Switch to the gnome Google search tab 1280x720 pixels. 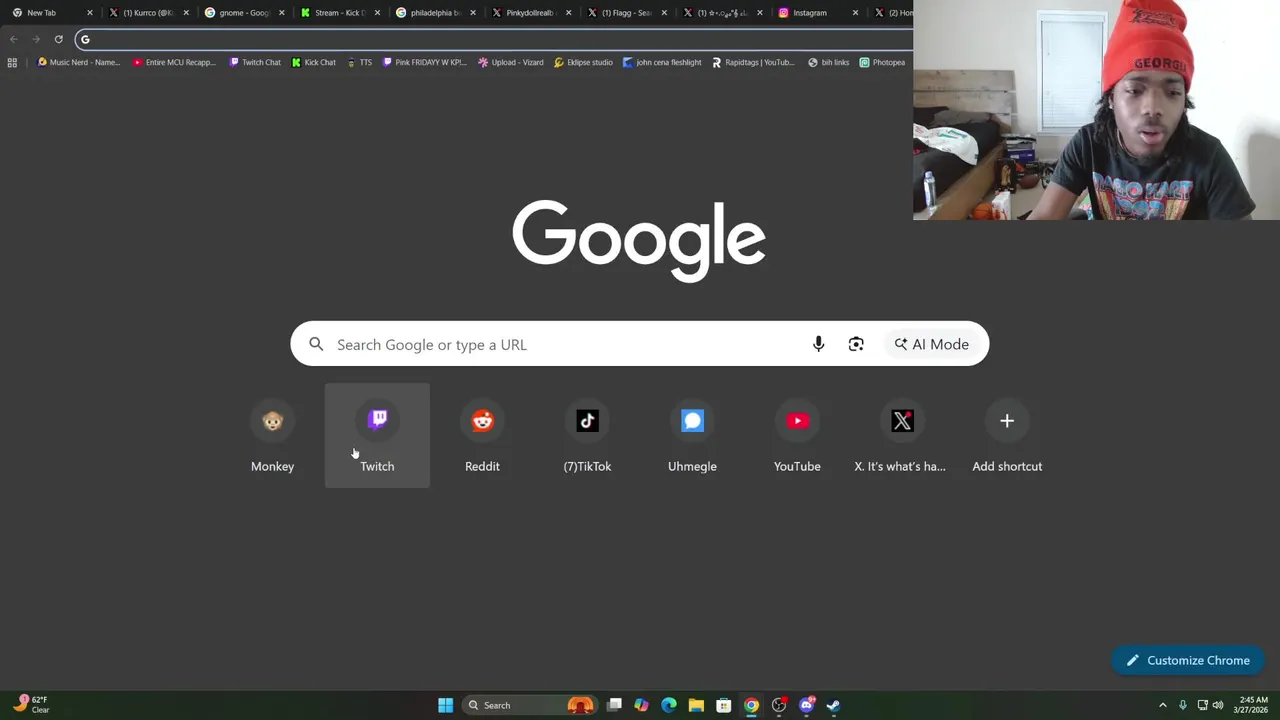tap(243, 13)
